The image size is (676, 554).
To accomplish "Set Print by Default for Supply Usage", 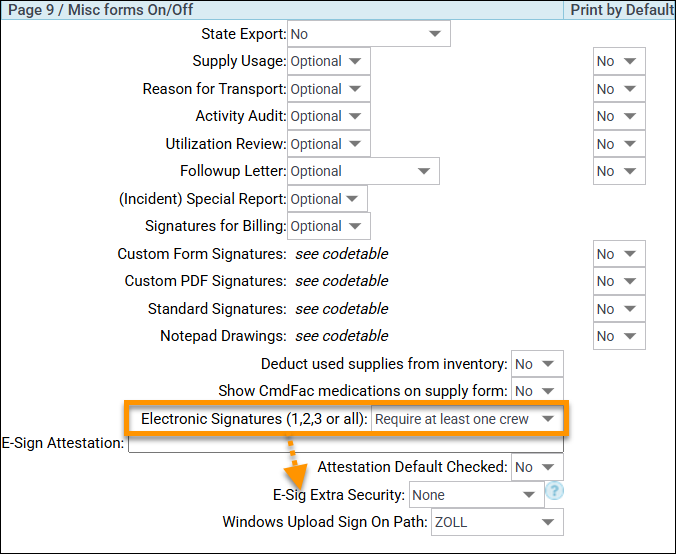I will pyautogui.click(x=618, y=61).
